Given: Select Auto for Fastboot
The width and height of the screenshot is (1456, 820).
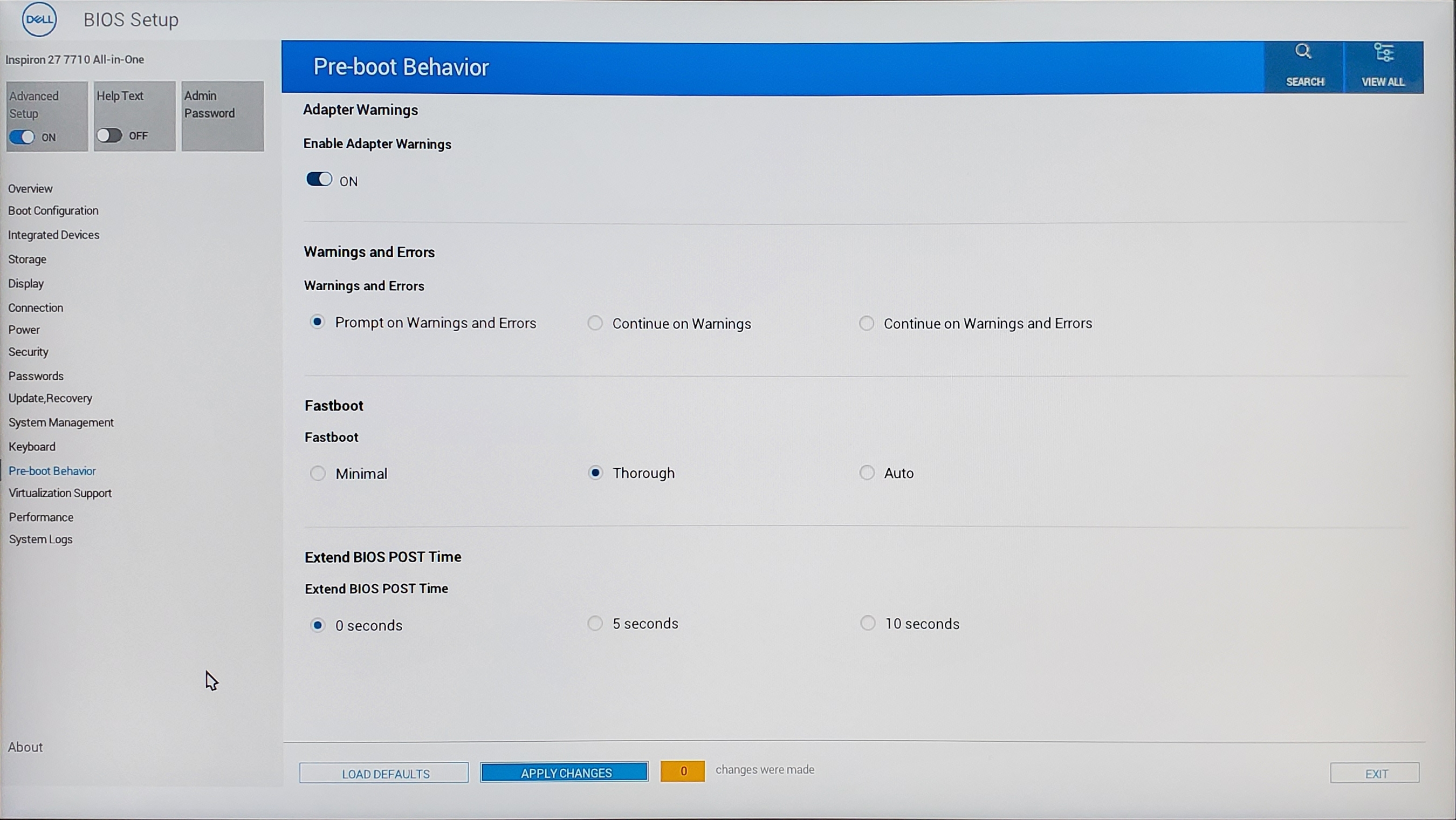Looking at the screenshot, I should click(867, 472).
